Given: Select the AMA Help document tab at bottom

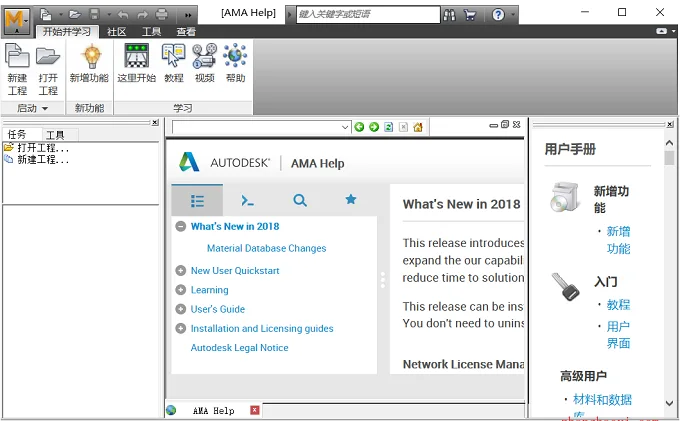Looking at the screenshot, I should (213, 410).
